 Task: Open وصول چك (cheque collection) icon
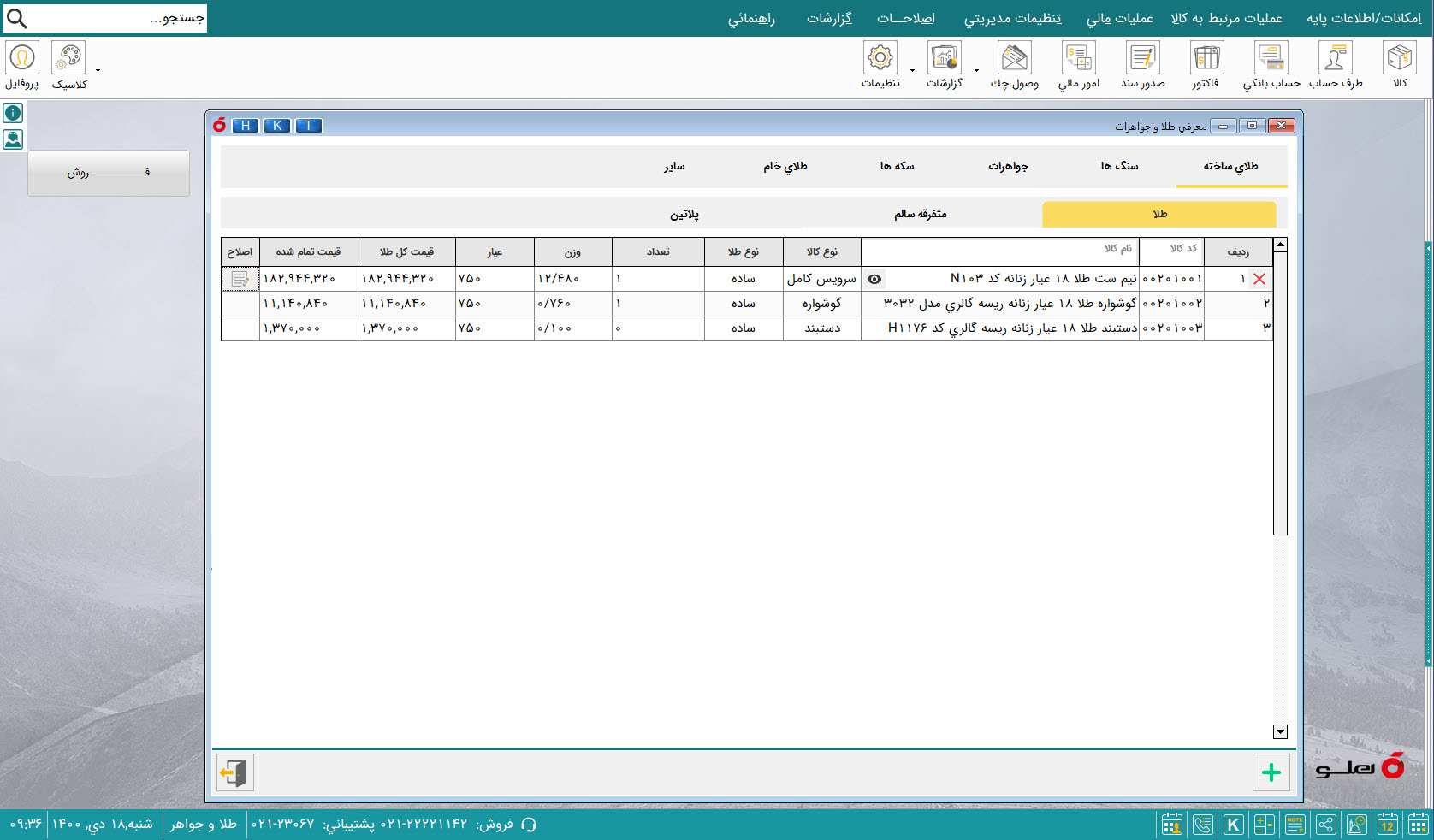pyautogui.click(x=1014, y=64)
